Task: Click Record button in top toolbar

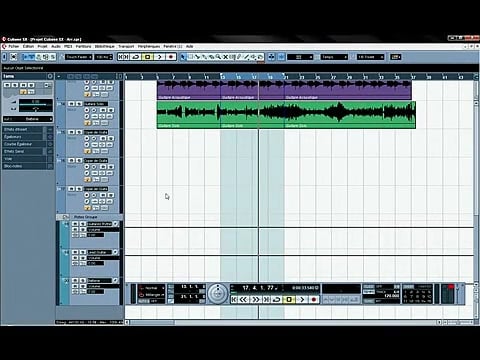Action: [171, 57]
